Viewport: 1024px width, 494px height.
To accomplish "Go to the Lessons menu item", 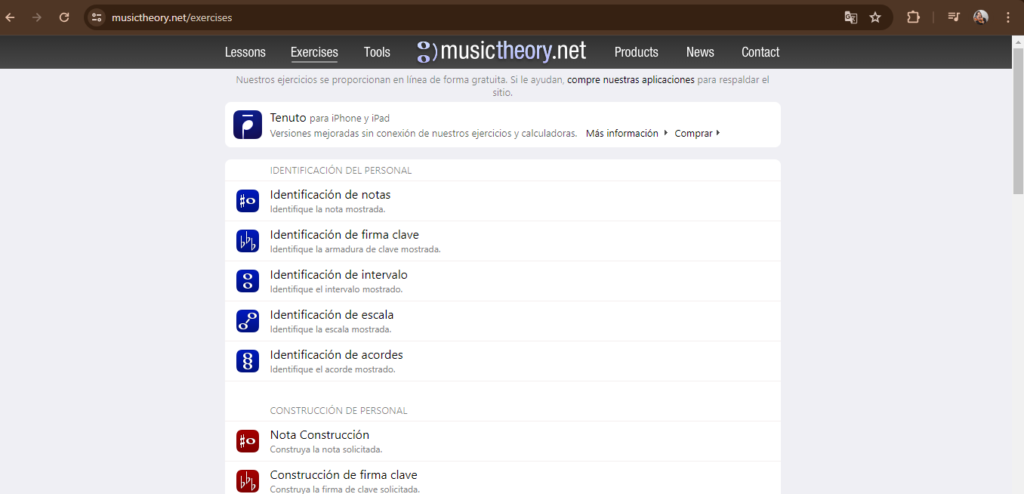I will (x=245, y=52).
